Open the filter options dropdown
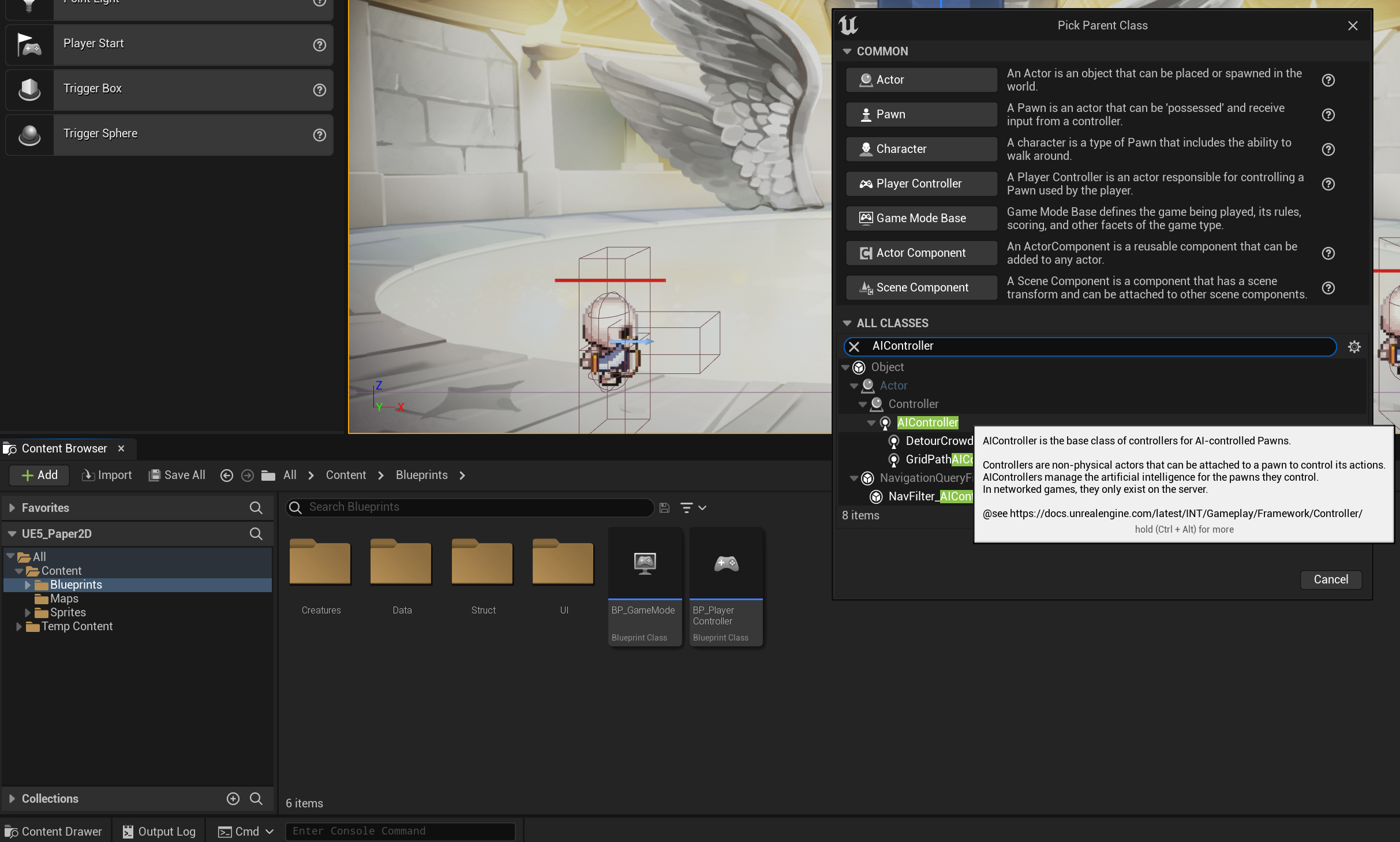The height and width of the screenshot is (842, 1400). click(x=692, y=508)
